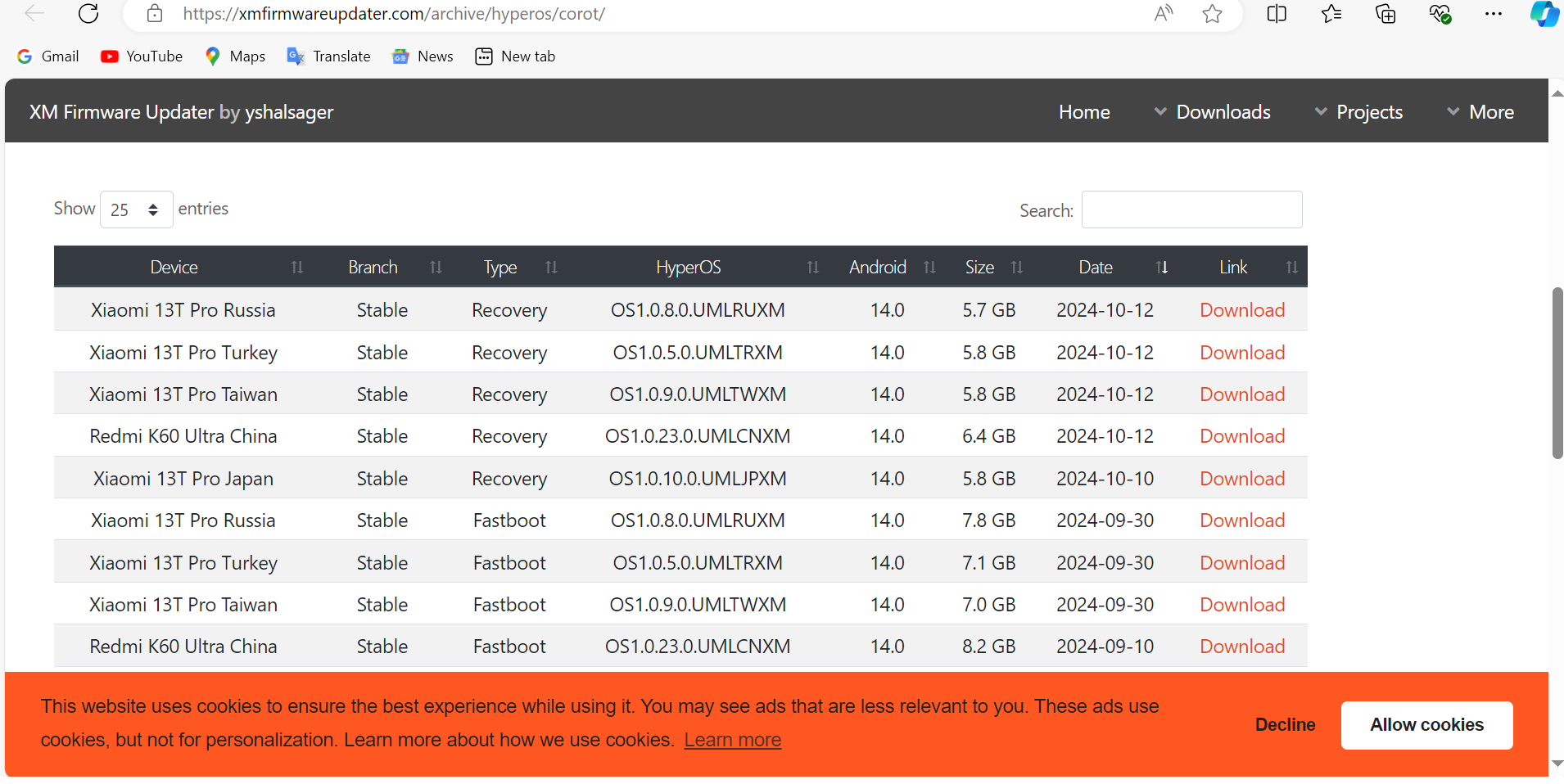Open News bookmark
Screen dimensions: 1564x784
tap(423, 56)
